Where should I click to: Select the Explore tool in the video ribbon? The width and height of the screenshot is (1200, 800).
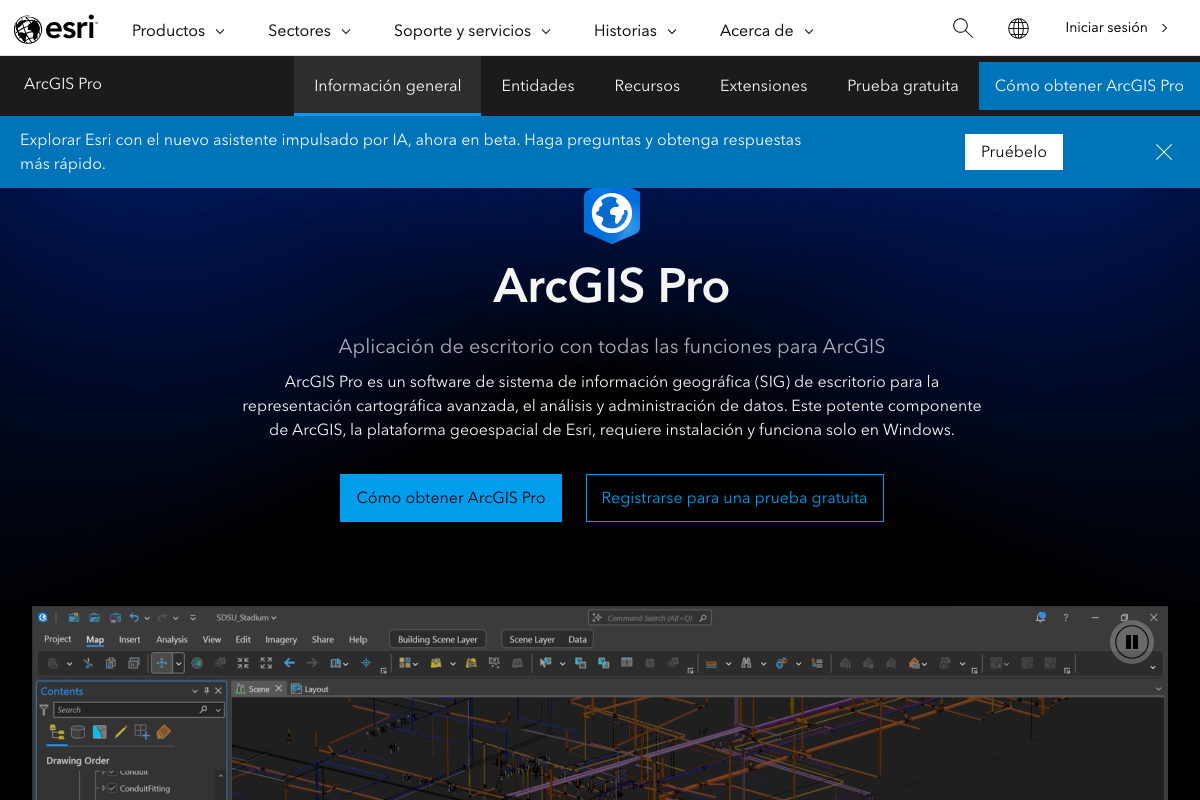(162, 662)
